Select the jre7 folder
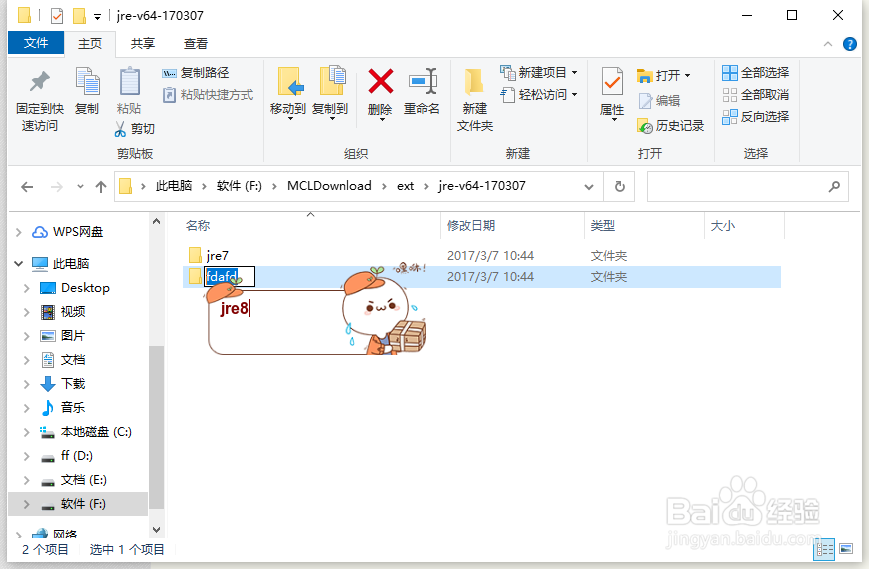Screen dimensions: 869x569 click(x=217, y=255)
